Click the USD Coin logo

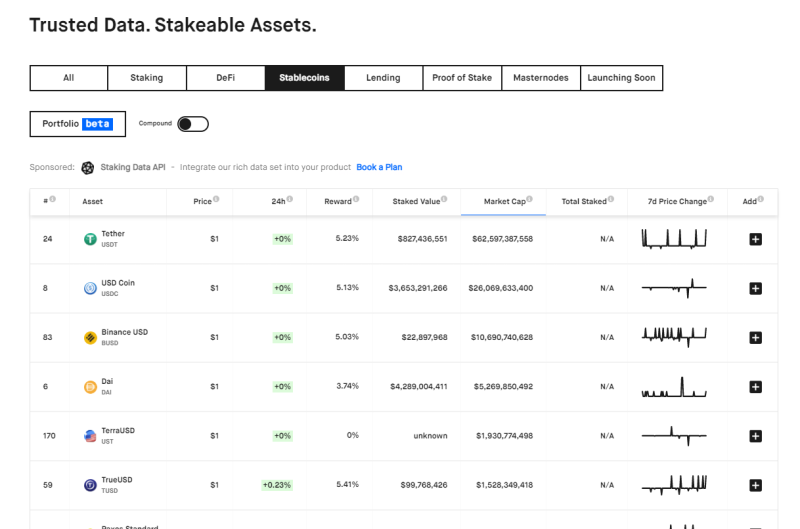(x=90, y=288)
